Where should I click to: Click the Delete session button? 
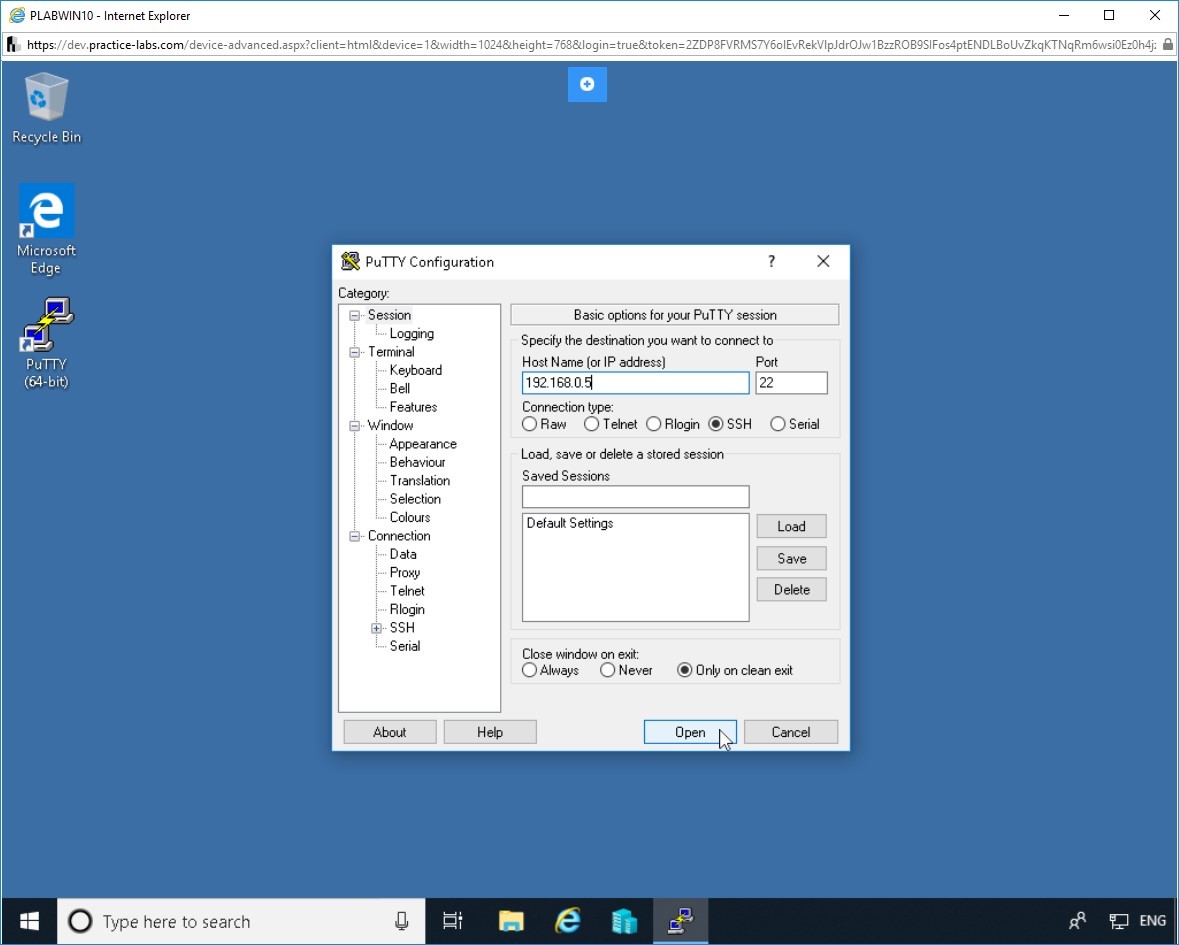[x=791, y=589]
